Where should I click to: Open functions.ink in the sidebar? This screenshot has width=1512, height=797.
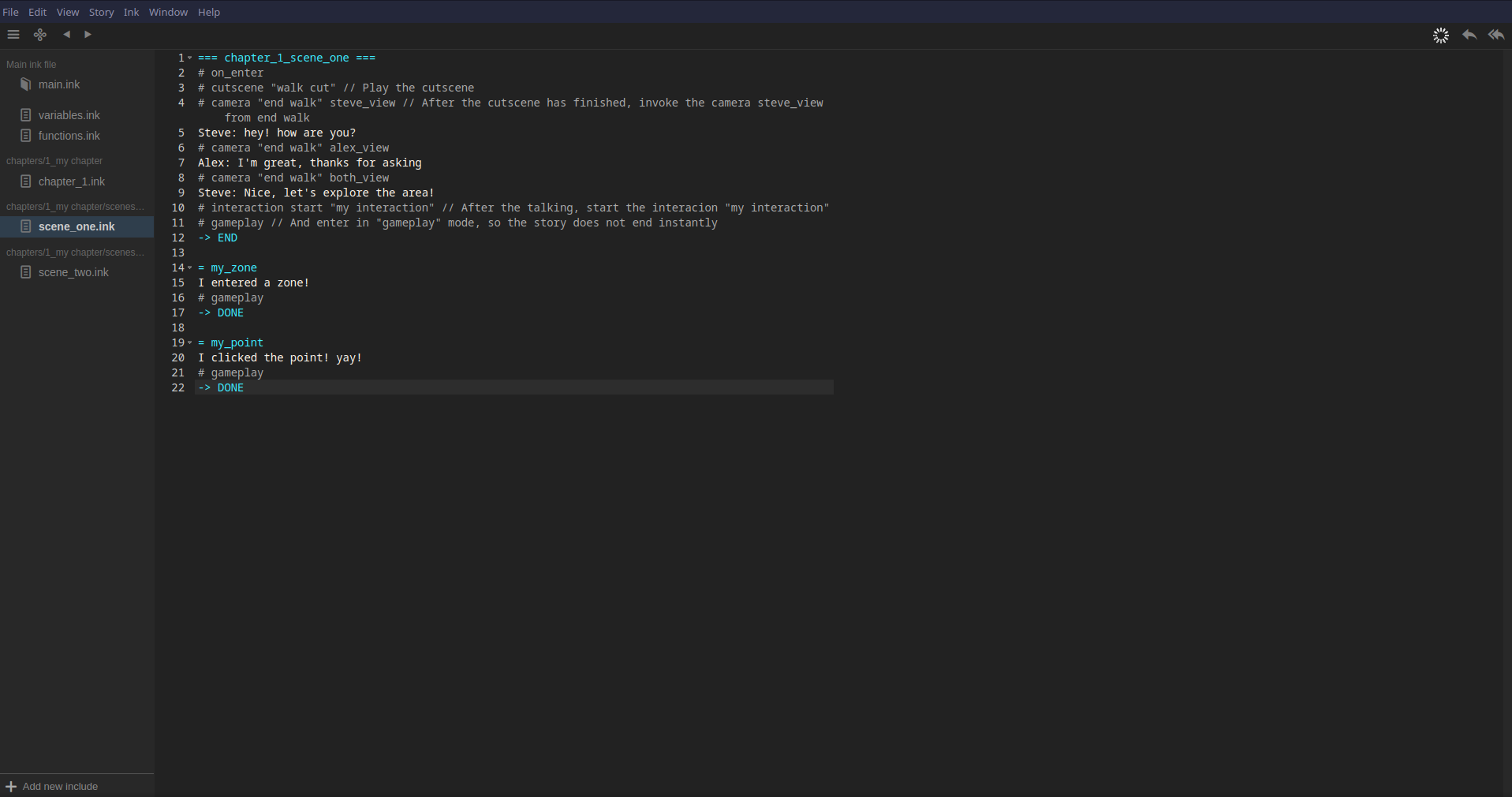click(x=69, y=136)
